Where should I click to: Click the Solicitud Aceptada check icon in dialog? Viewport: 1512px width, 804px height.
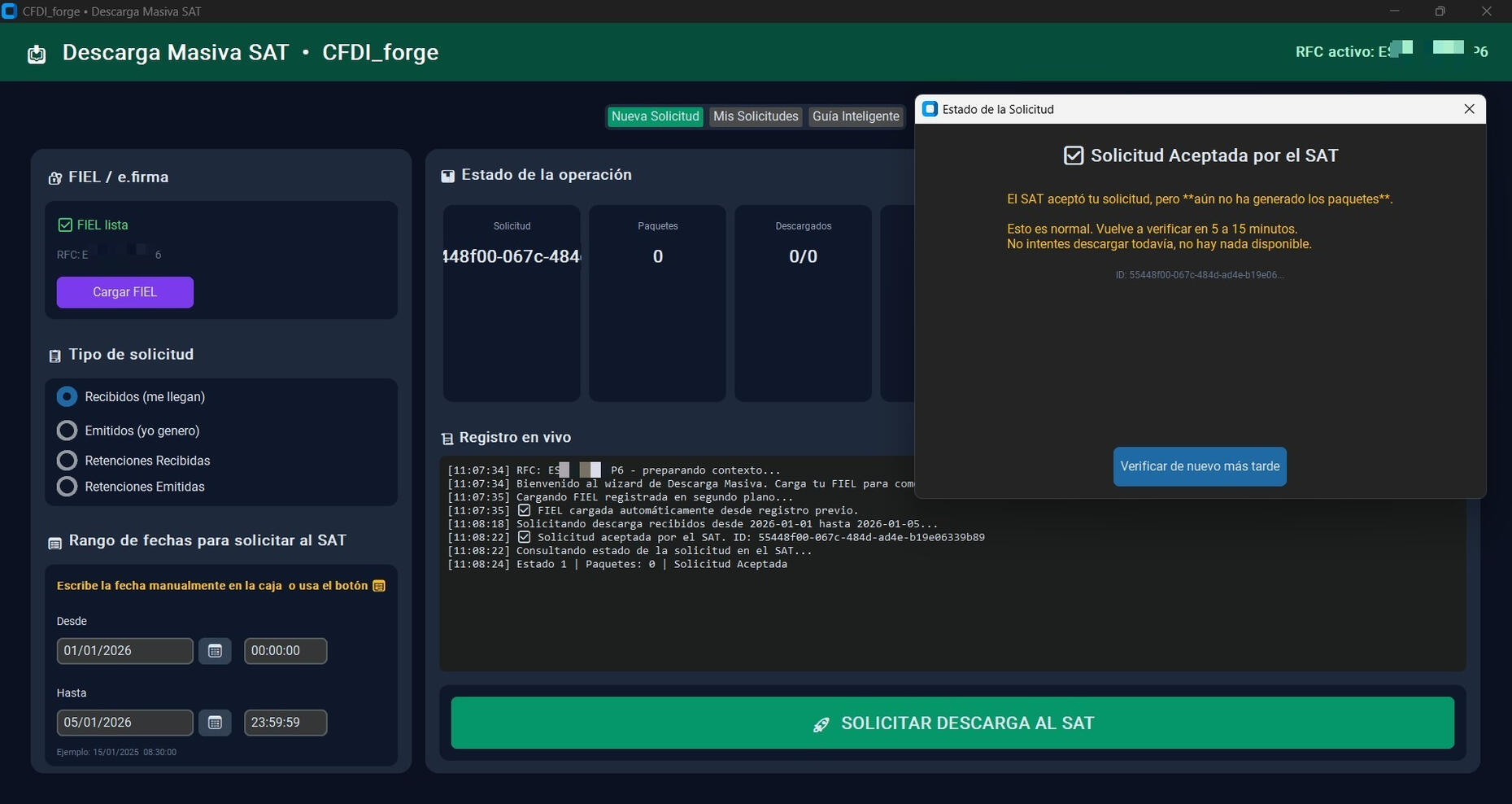1074,155
